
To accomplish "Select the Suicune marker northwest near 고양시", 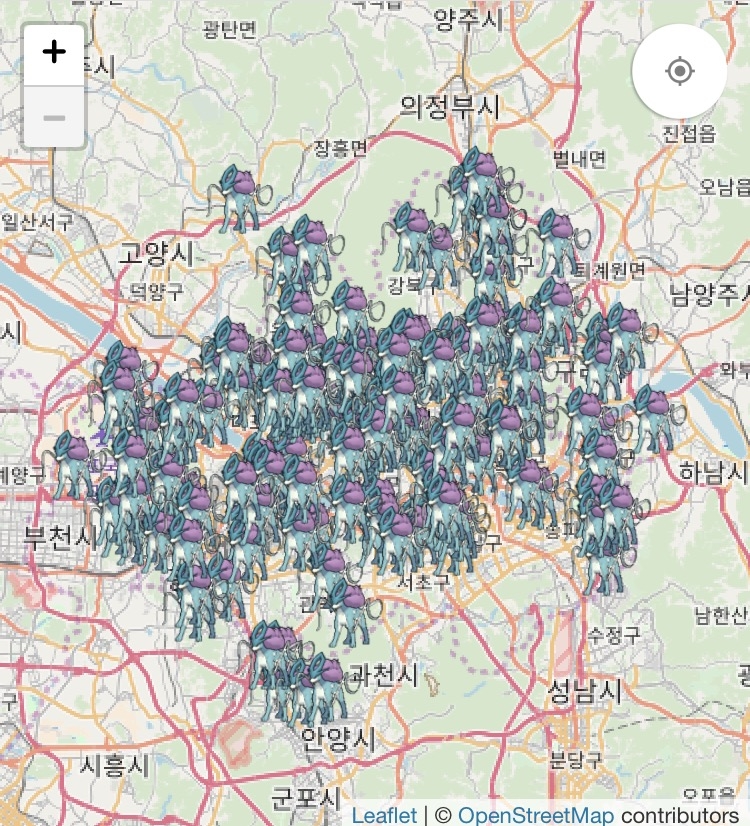I will point(239,199).
